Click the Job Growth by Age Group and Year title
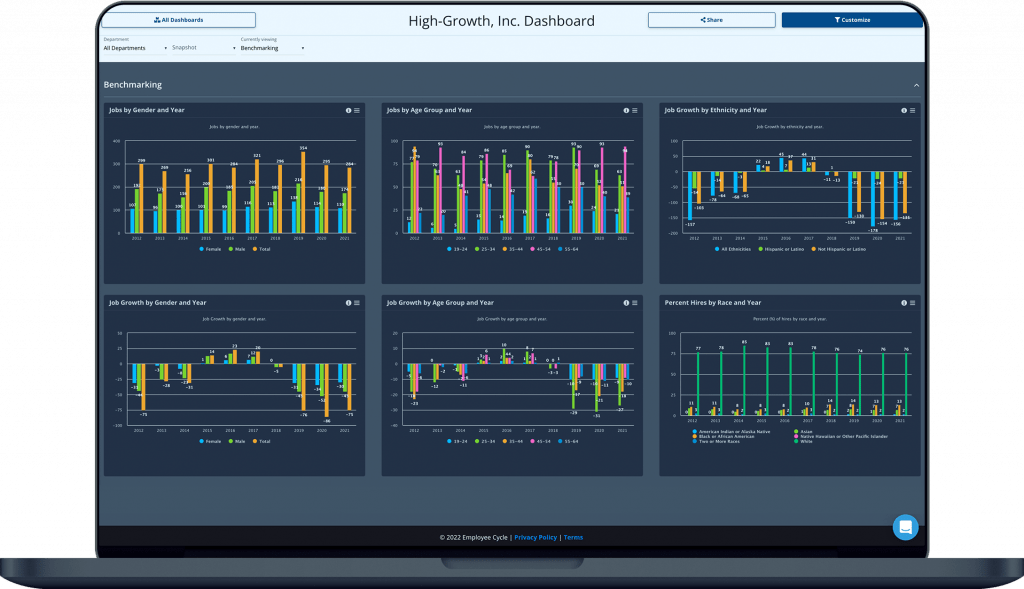The width and height of the screenshot is (1024, 589). [440, 303]
